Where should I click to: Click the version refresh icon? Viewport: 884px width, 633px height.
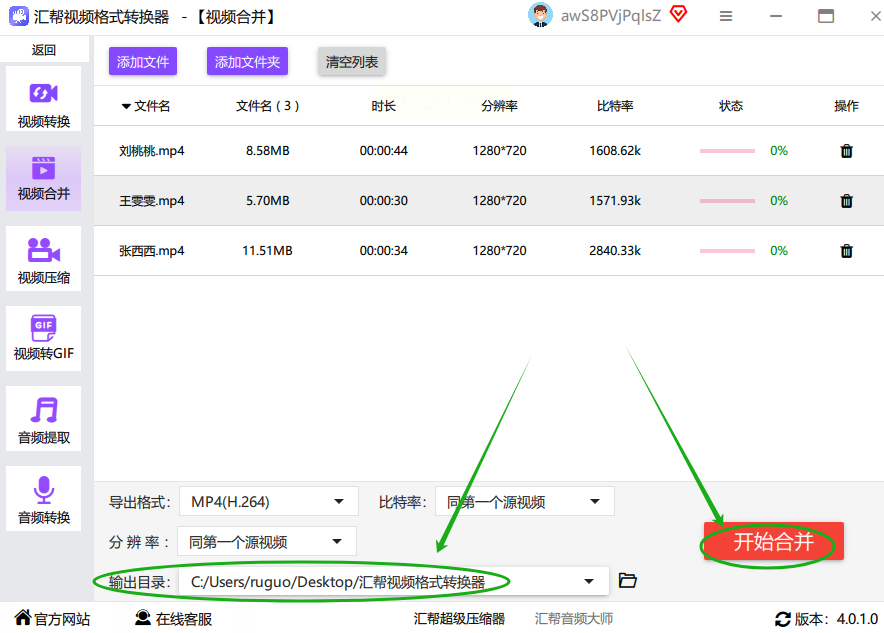pyautogui.click(x=783, y=619)
